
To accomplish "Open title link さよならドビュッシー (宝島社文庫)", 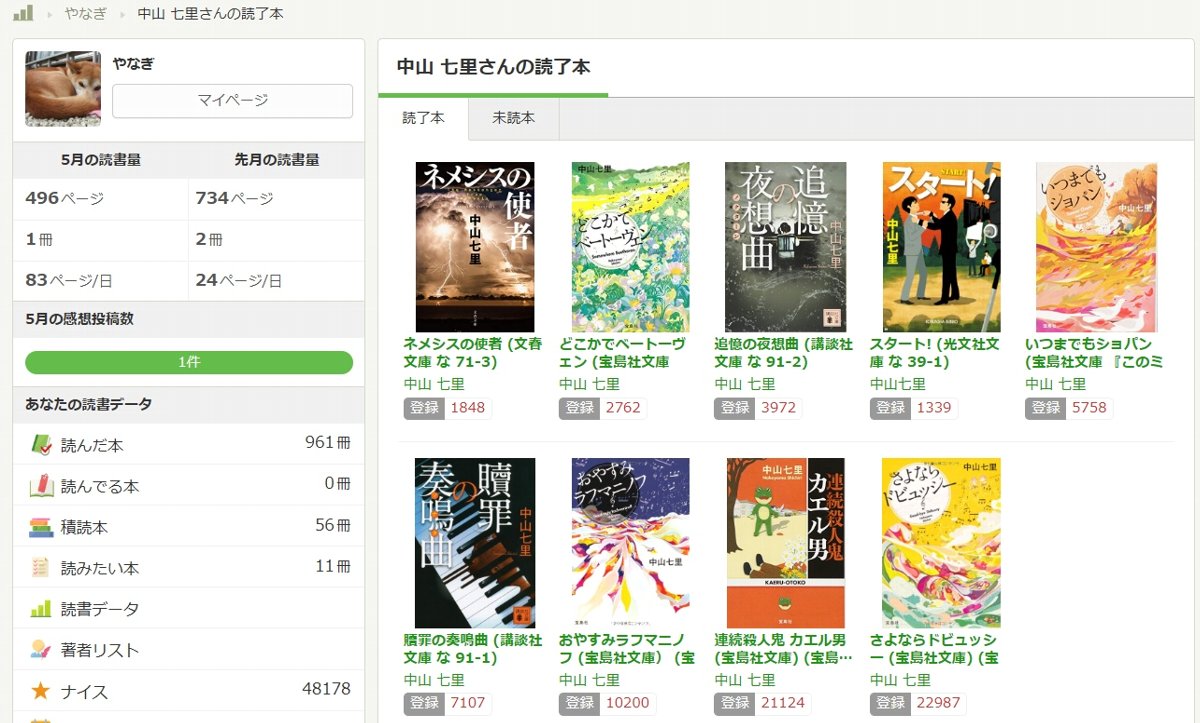I will click(934, 649).
